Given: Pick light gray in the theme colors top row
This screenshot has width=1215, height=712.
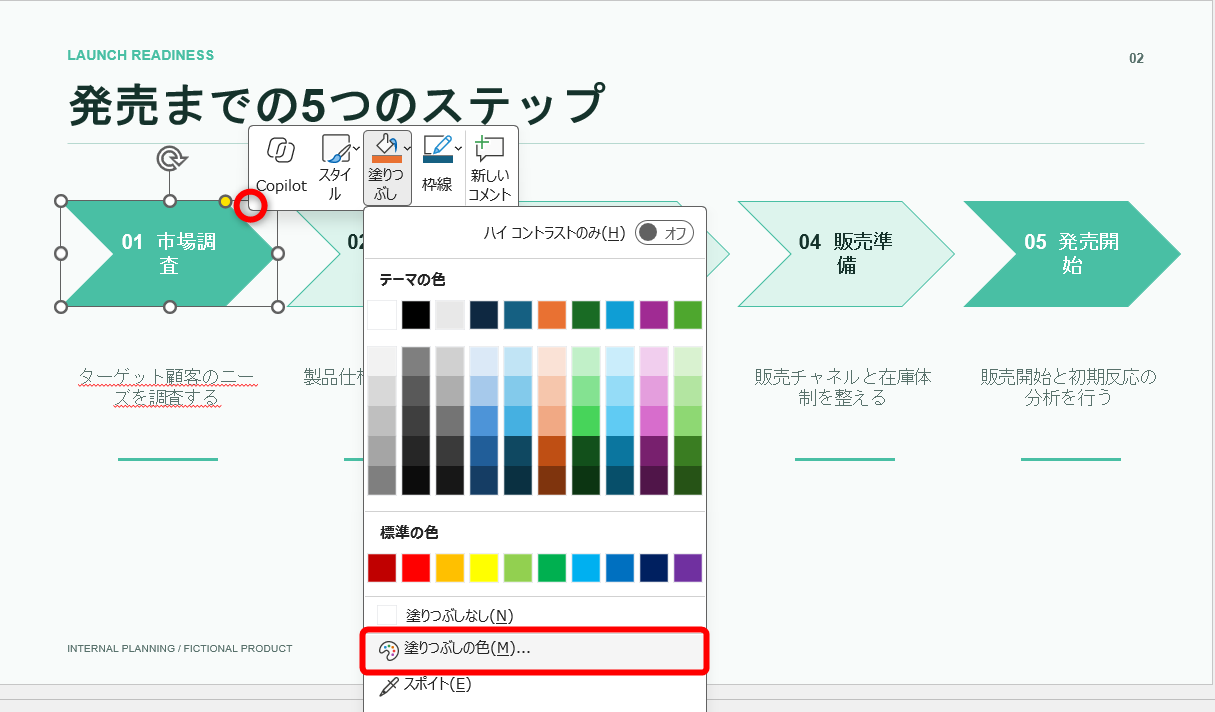Looking at the screenshot, I should pyautogui.click(x=450, y=315).
